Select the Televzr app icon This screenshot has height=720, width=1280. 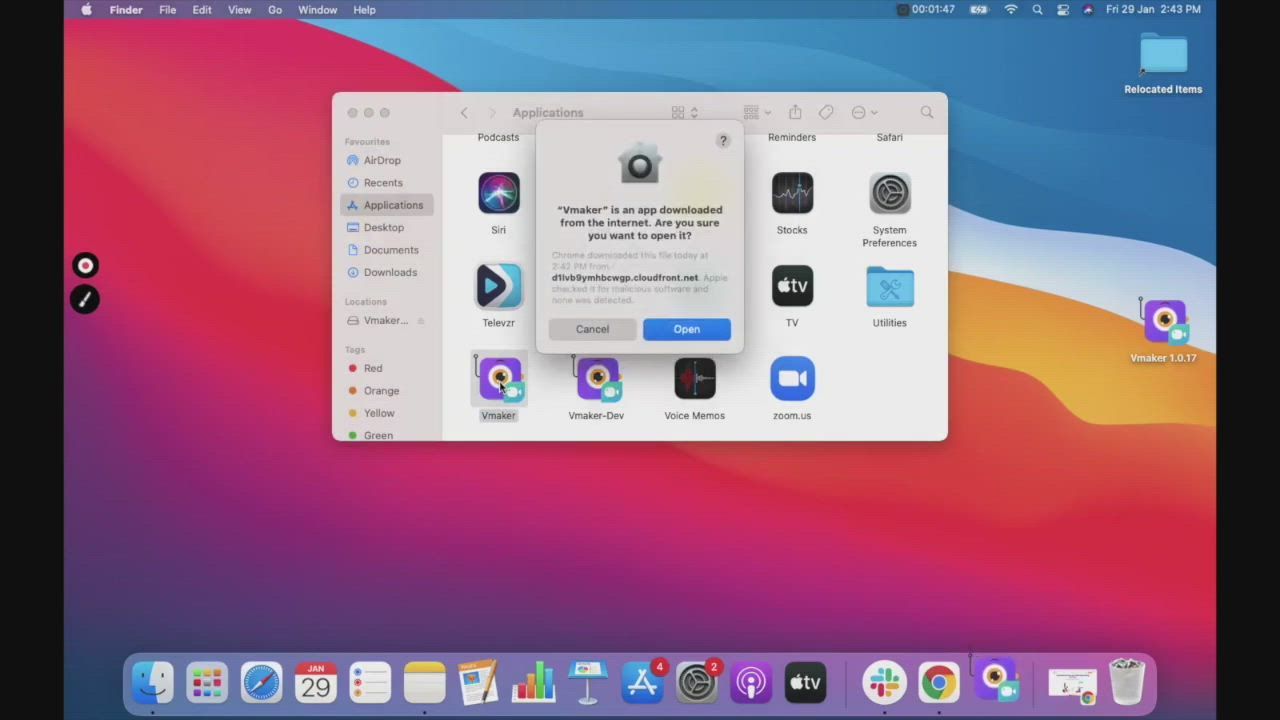(499, 286)
